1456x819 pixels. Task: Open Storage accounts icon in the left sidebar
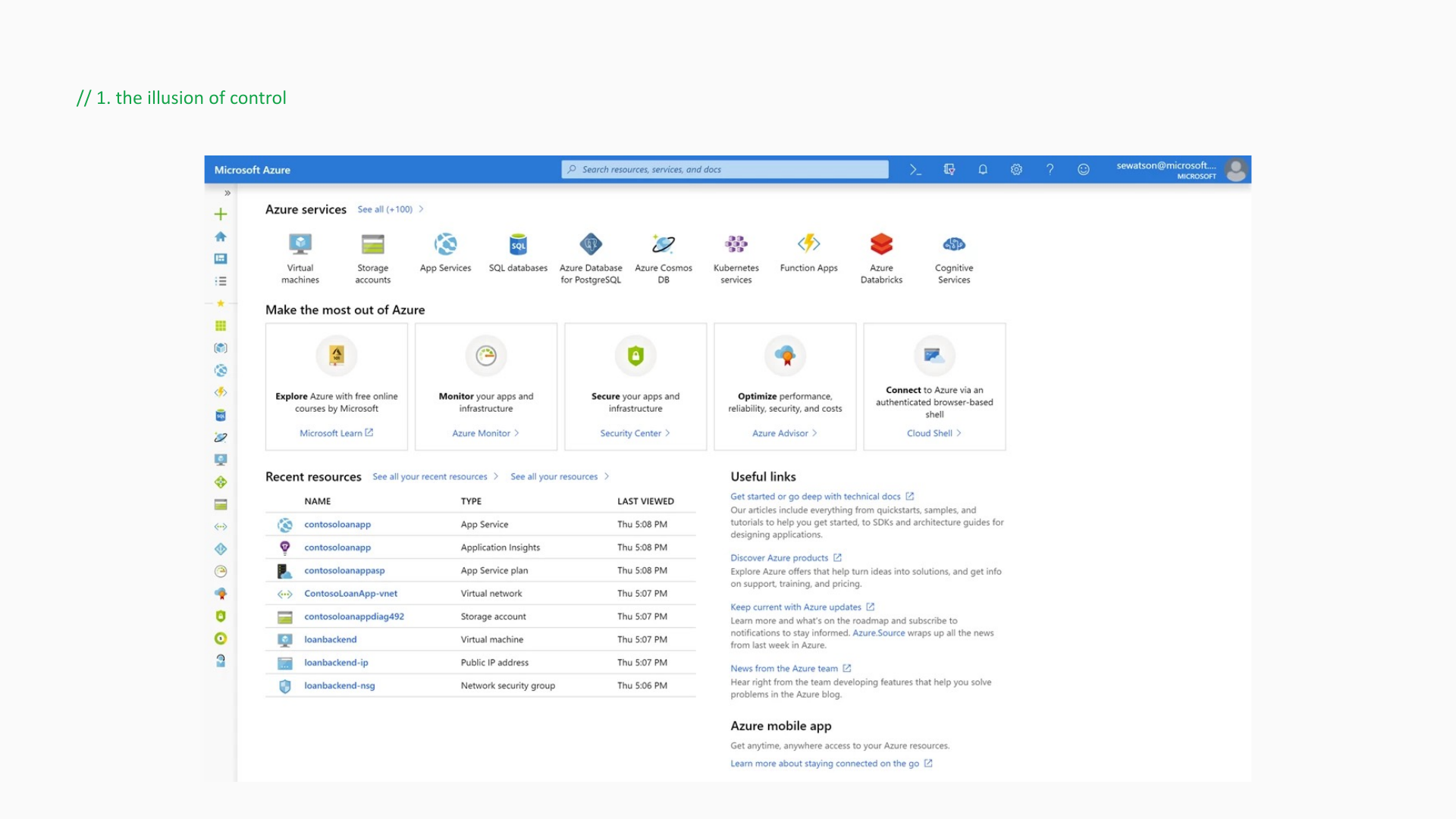221,504
